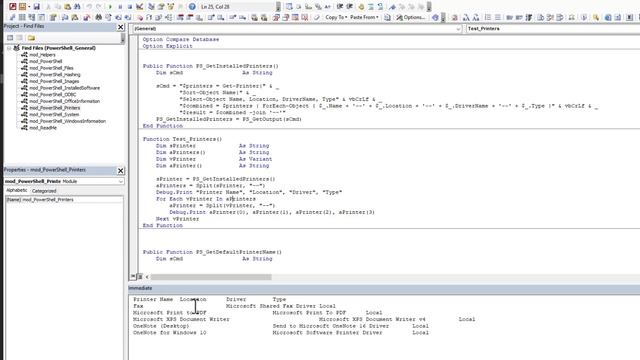Open dropdown arrow next to Insert module icon
Image resolution: width=640 pixels, height=360 pixels.
pos(29,7)
